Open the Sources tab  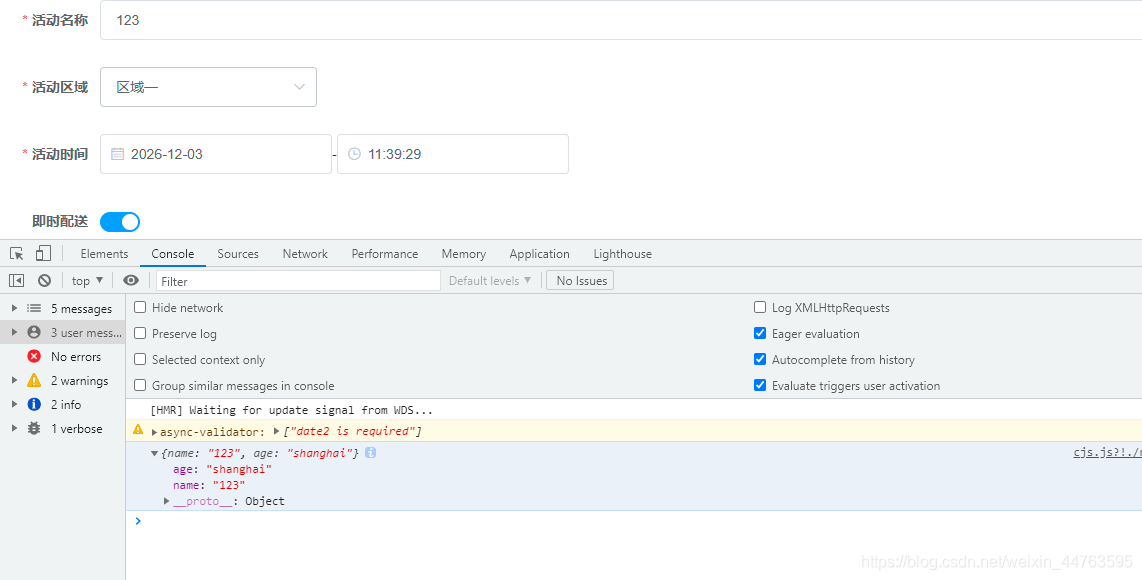tap(238, 254)
